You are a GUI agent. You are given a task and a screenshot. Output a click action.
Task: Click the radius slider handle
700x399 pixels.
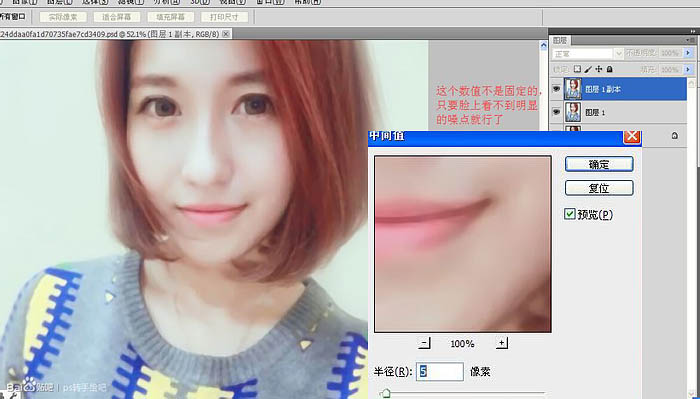(386, 393)
